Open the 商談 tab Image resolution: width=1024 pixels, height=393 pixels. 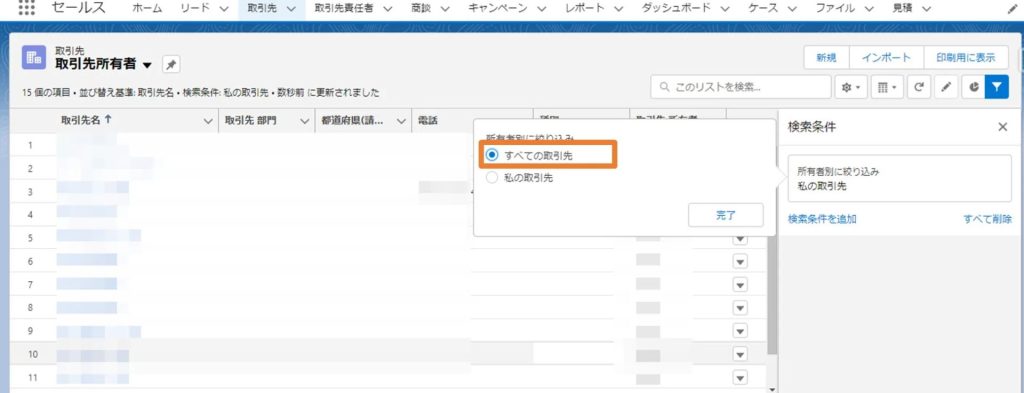(422, 8)
